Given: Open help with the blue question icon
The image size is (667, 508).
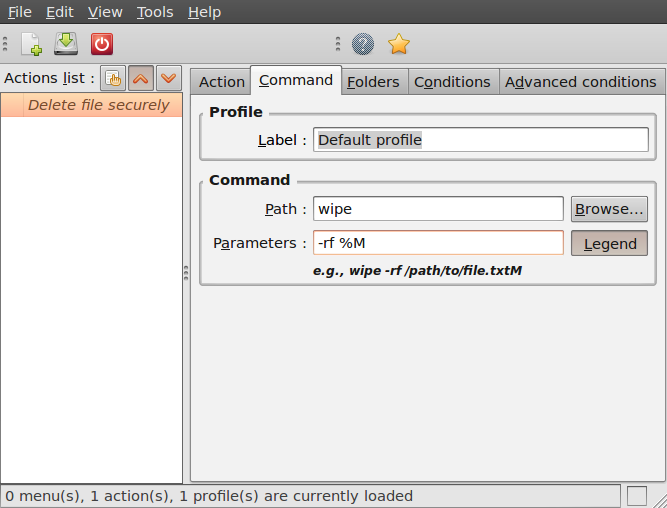Looking at the screenshot, I should [x=363, y=44].
